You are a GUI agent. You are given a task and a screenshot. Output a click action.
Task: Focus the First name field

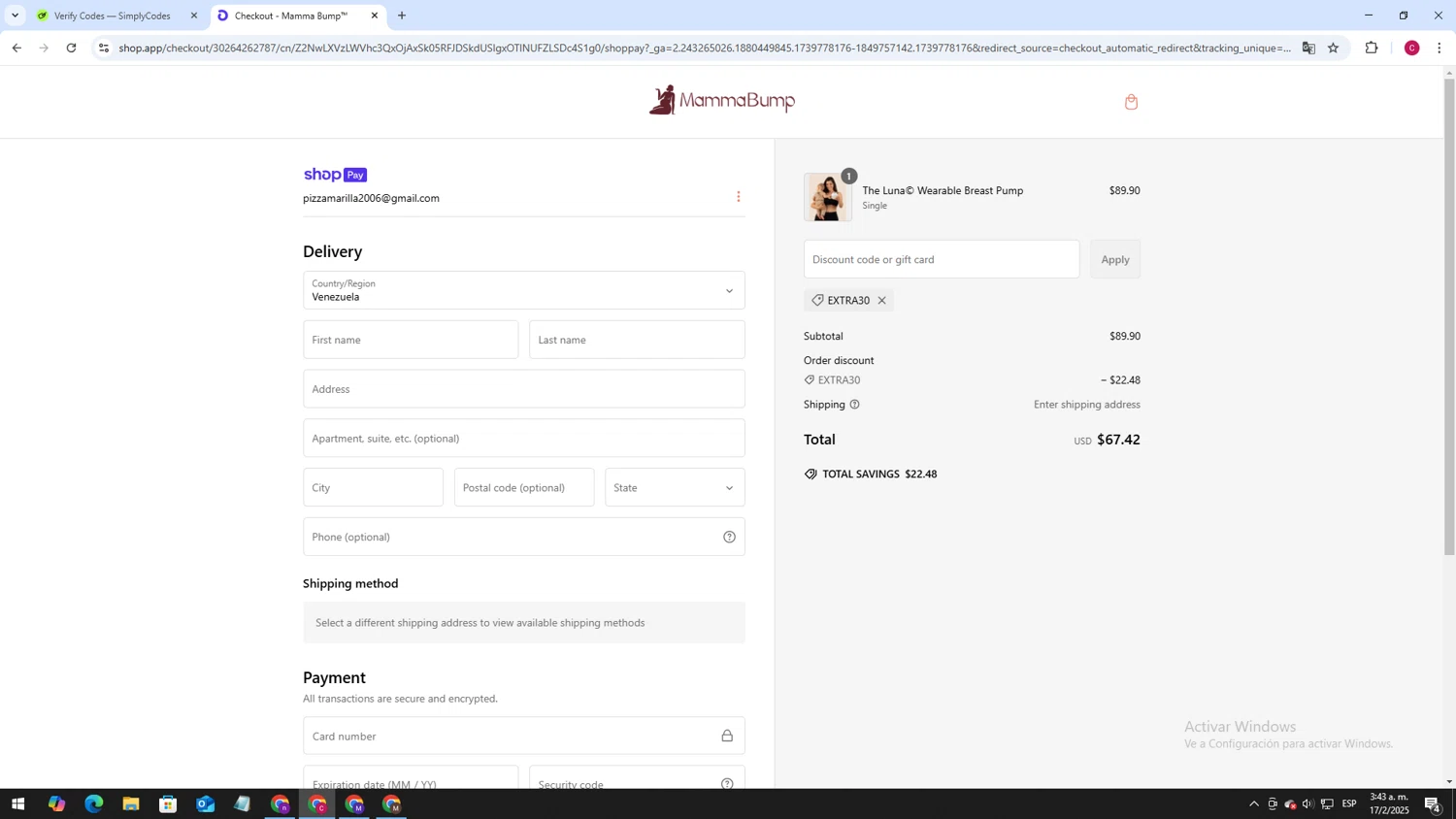[411, 340]
